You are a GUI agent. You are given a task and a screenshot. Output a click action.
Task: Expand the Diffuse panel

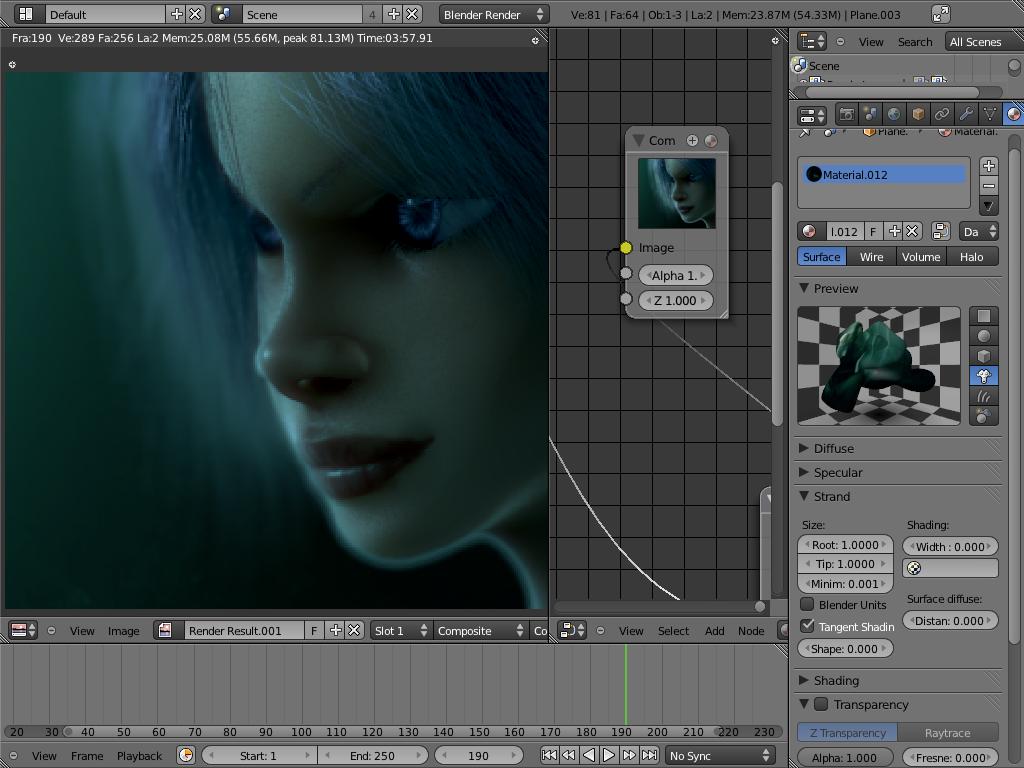pyautogui.click(x=833, y=449)
